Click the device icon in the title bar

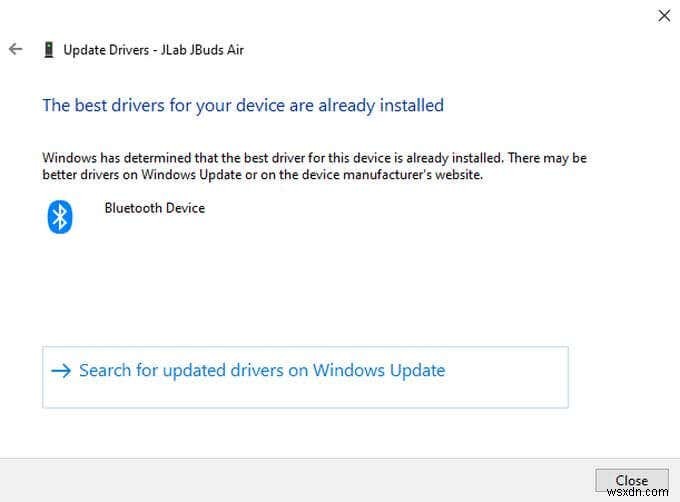pos(47,49)
